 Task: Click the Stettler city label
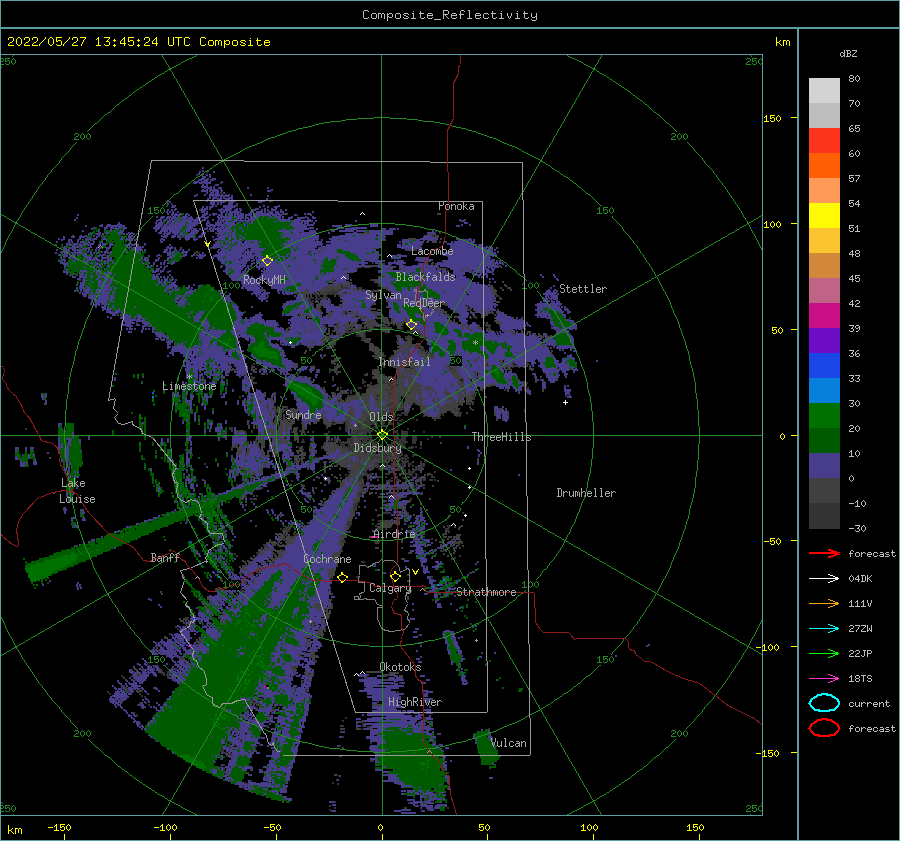tap(583, 289)
